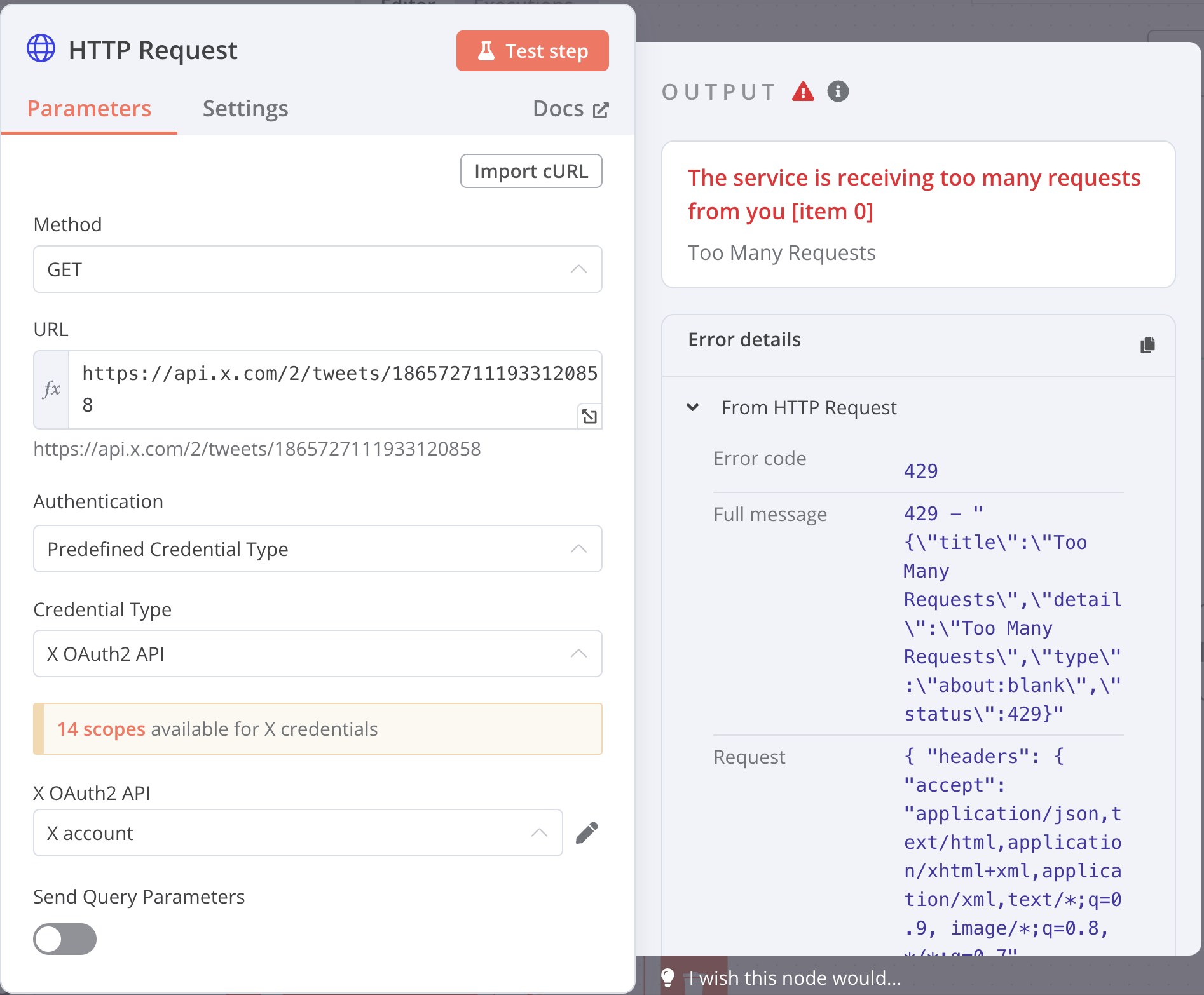Edit the X account credential pencil icon

(587, 832)
